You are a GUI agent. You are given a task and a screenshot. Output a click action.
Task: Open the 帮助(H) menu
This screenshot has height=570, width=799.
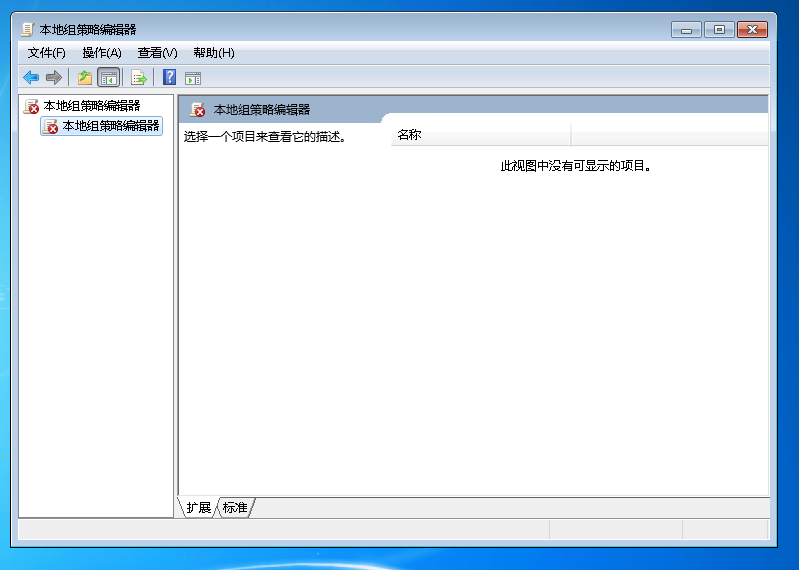[214, 53]
